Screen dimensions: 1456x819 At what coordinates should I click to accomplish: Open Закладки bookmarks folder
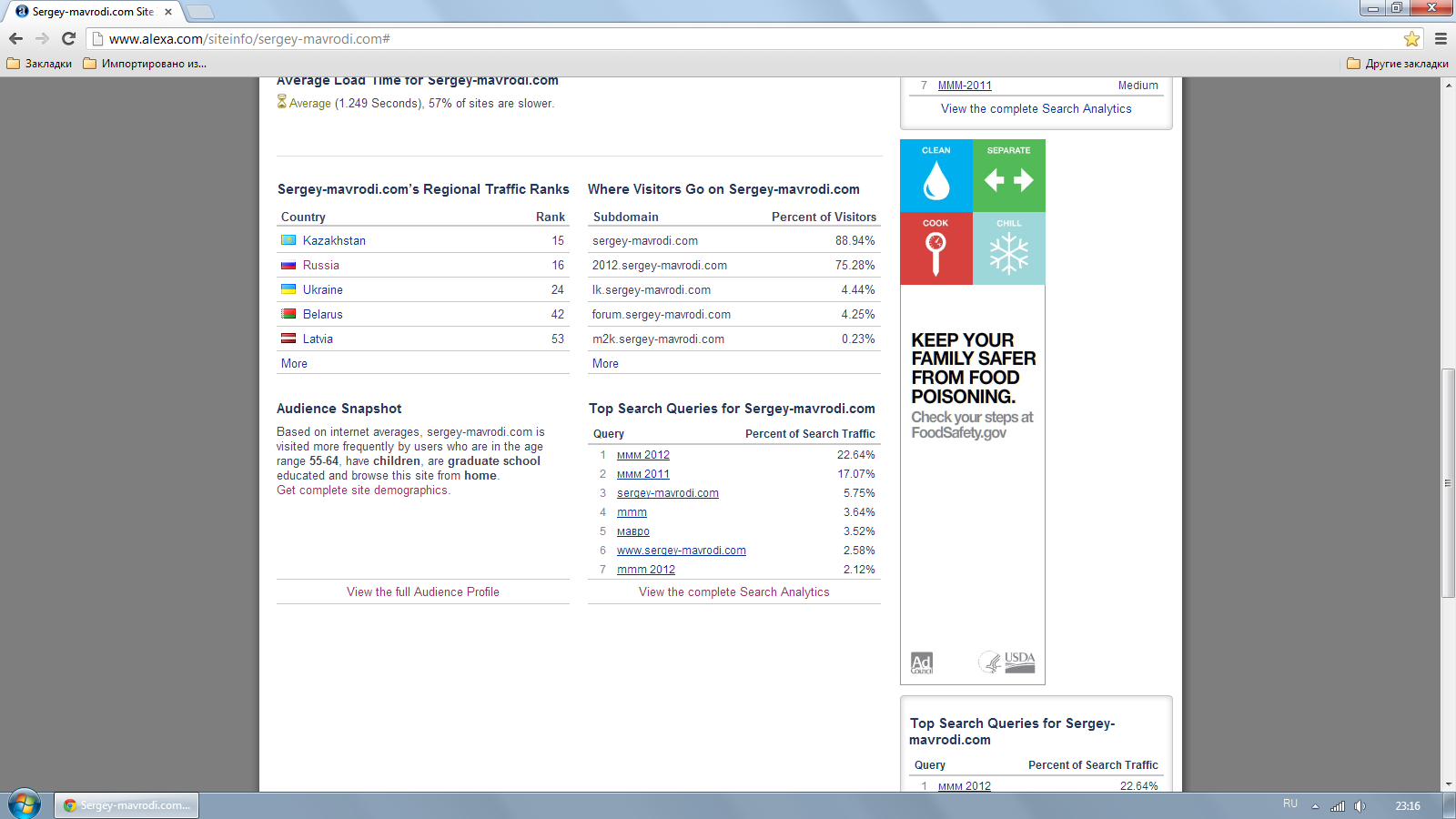(39, 64)
